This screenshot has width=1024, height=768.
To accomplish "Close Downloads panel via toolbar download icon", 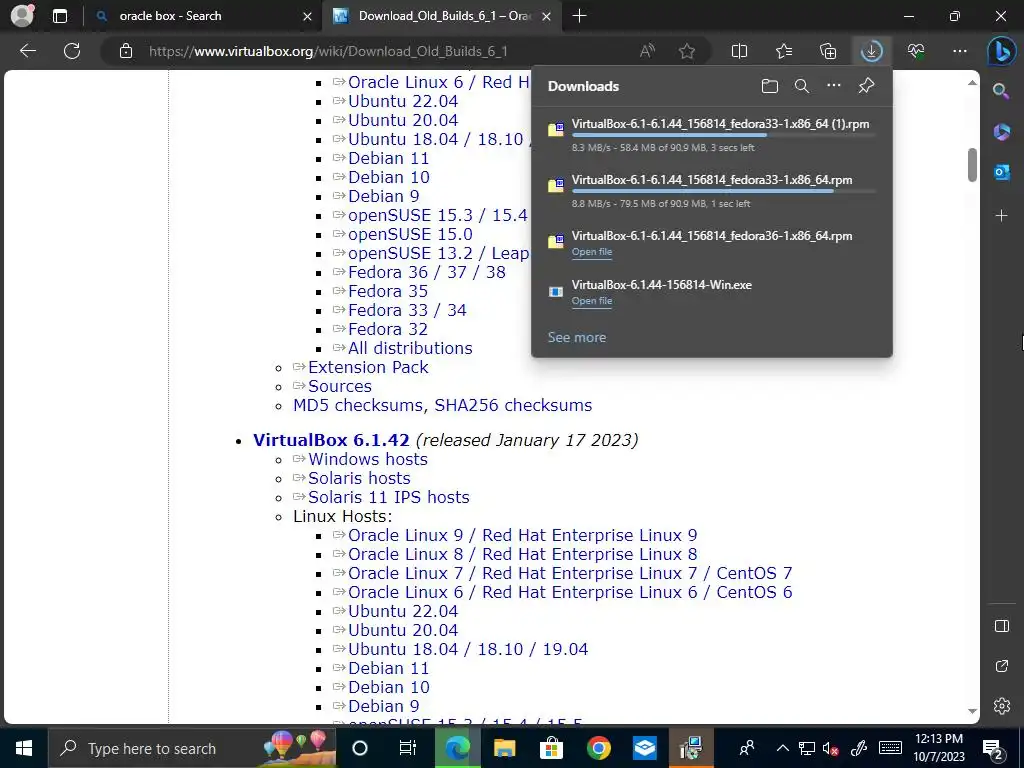I will coord(872,51).
